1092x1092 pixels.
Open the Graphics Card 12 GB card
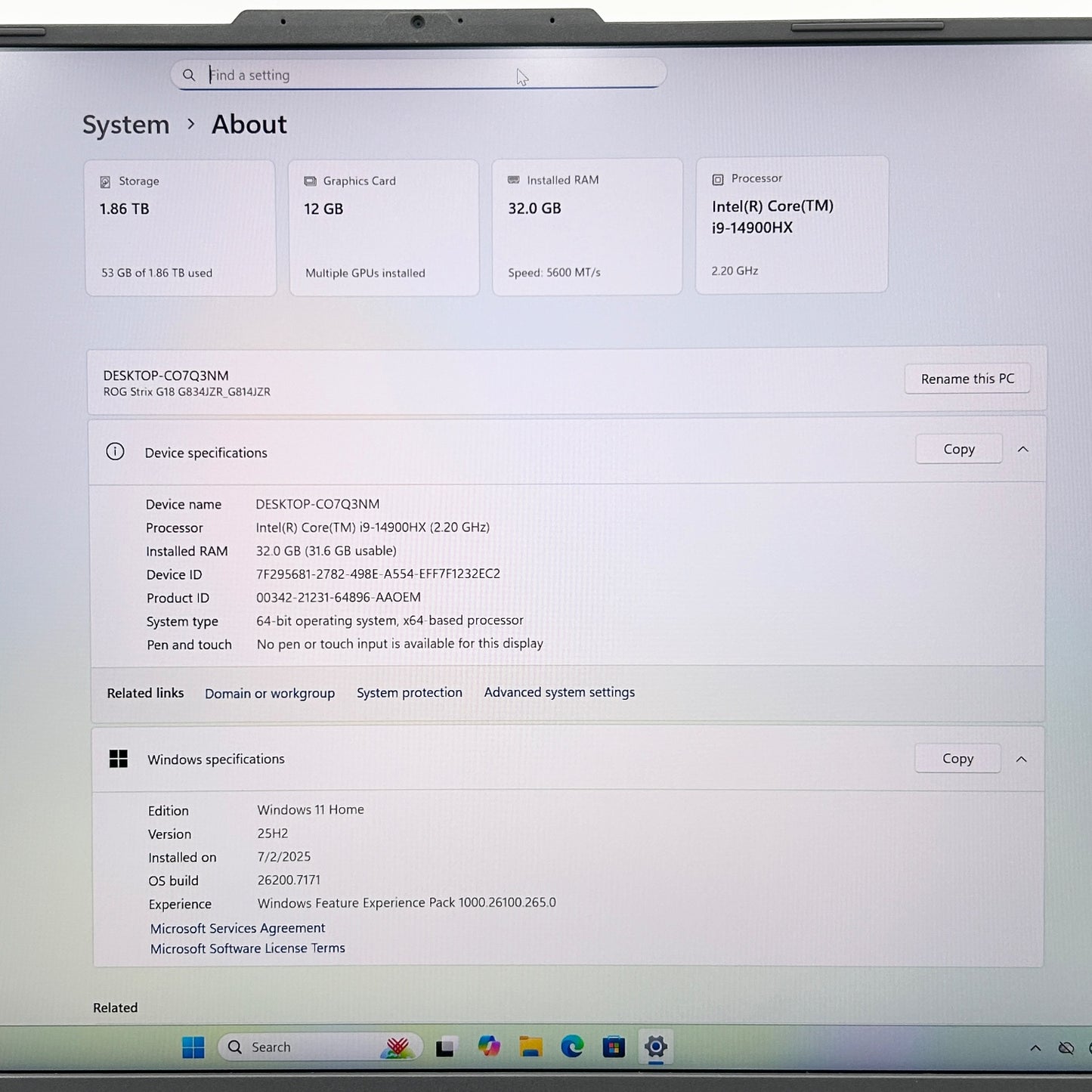coord(384,227)
